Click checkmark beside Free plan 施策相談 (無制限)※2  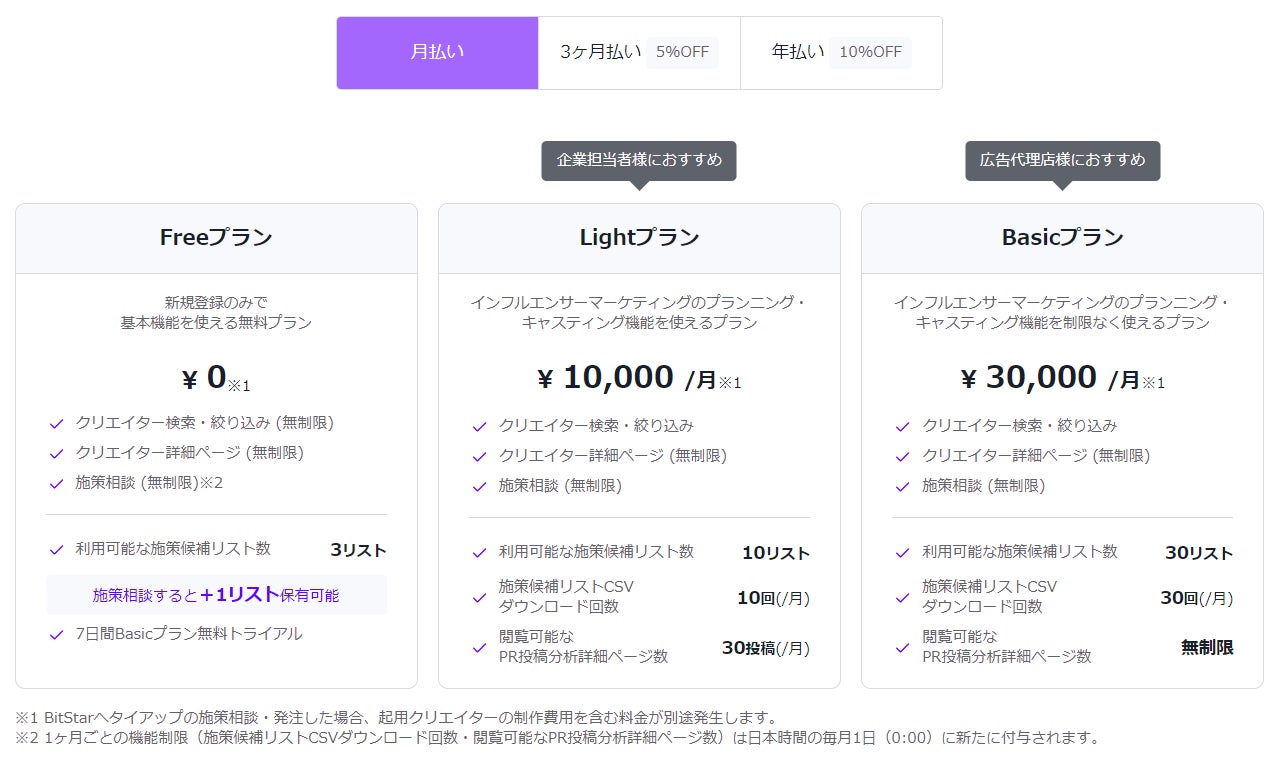(x=57, y=483)
